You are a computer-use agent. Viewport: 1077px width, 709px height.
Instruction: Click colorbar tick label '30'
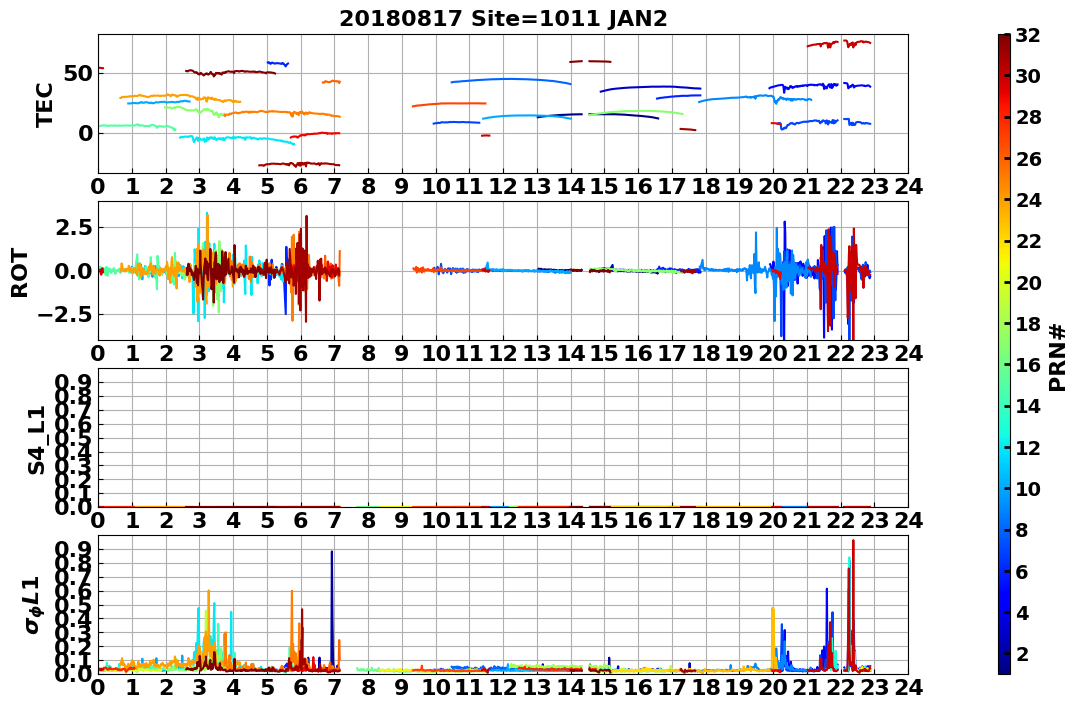1028,76
